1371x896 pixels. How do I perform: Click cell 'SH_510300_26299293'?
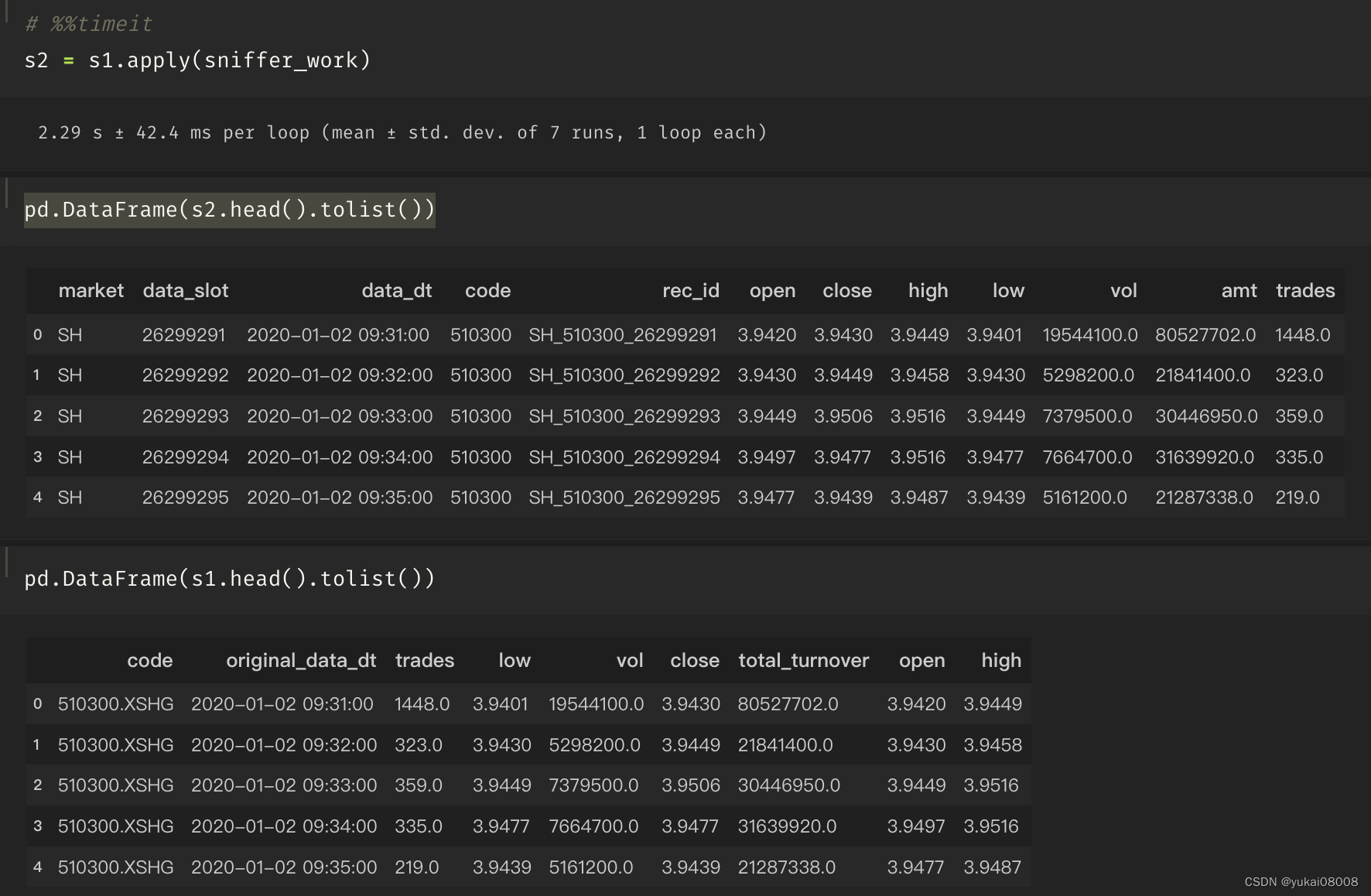[x=624, y=416]
